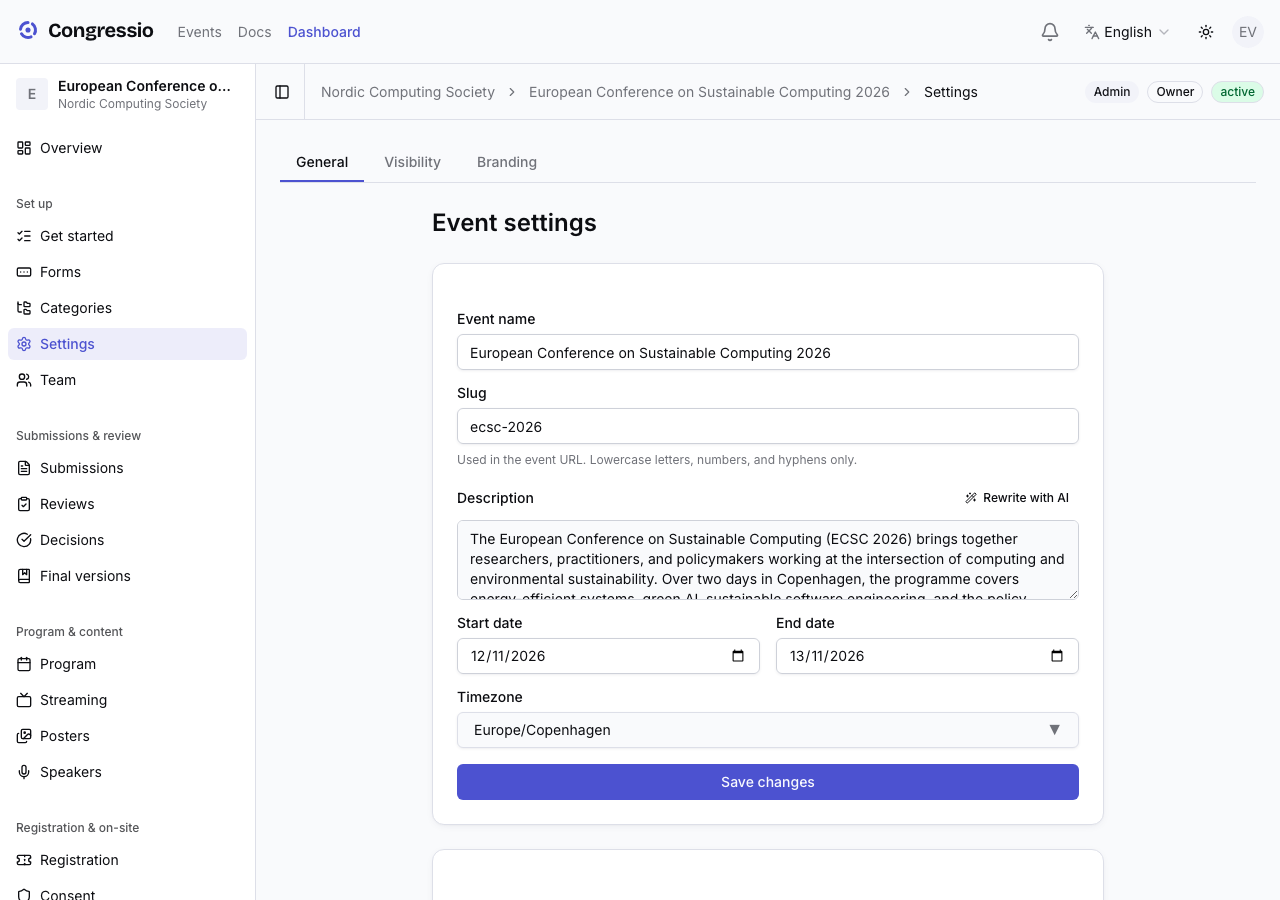Open the Timezone Europe/Copenhagen dropdown

[768, 730]
